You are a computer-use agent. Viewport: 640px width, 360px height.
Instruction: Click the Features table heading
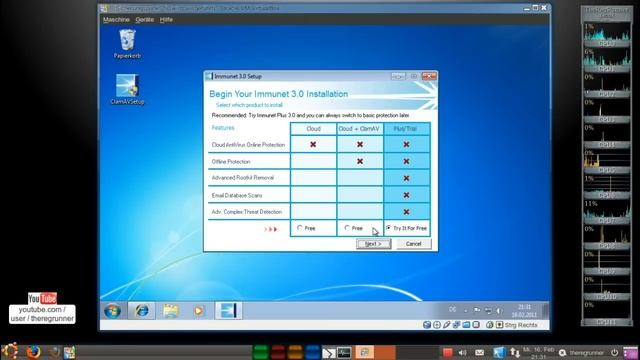click(x=223, y=128)
